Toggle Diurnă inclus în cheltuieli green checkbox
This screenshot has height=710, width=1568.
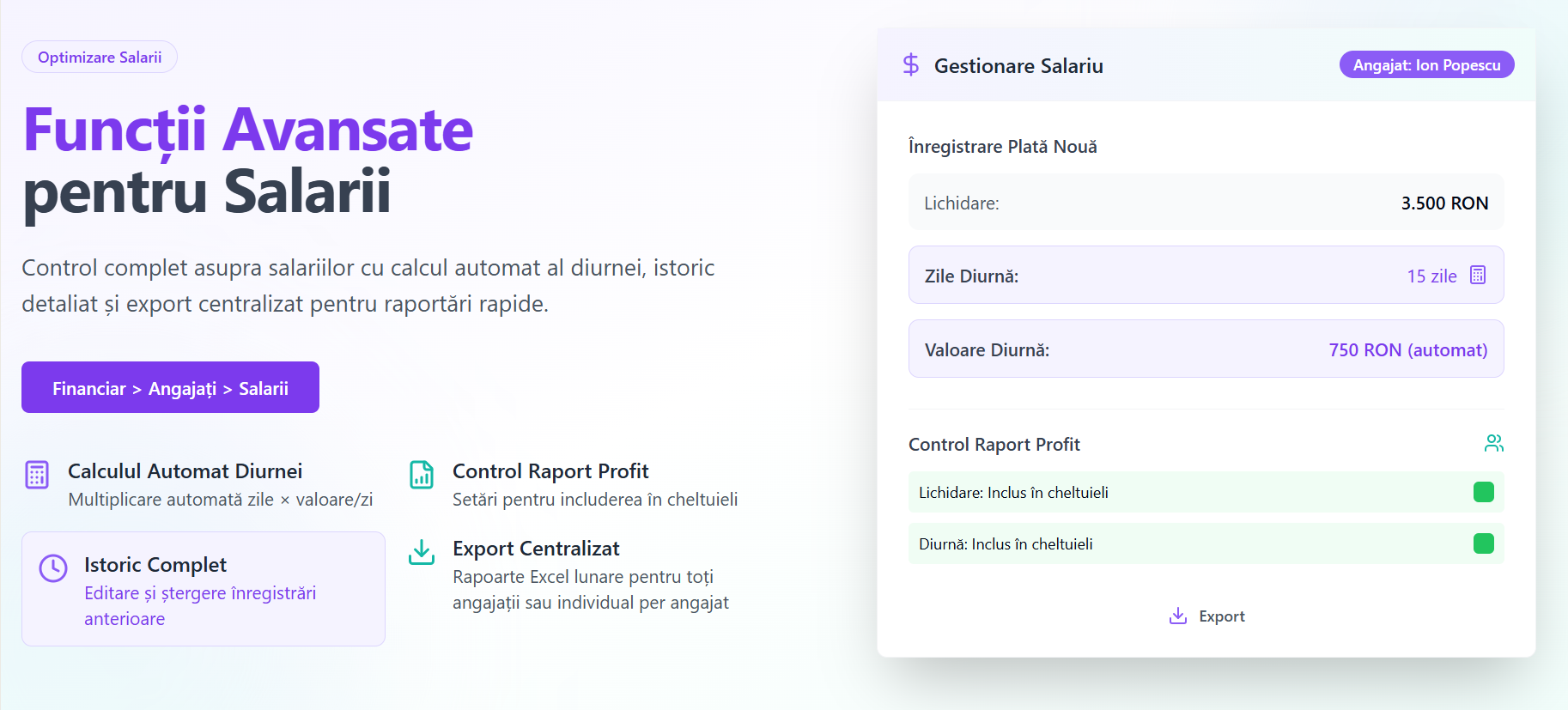pos(1484,543)
